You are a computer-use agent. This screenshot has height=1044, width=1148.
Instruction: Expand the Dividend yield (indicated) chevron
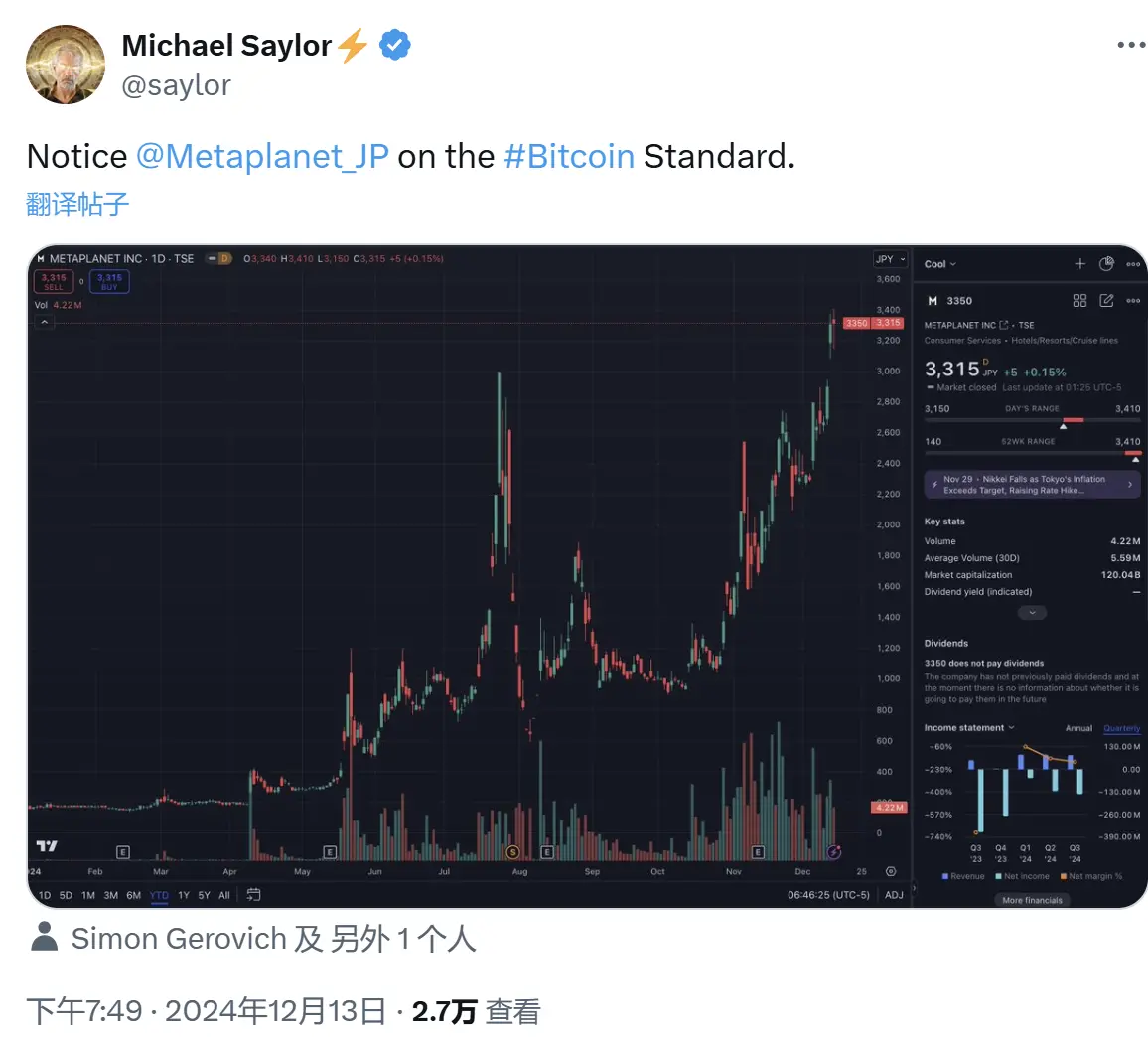tap(1032, 612)
